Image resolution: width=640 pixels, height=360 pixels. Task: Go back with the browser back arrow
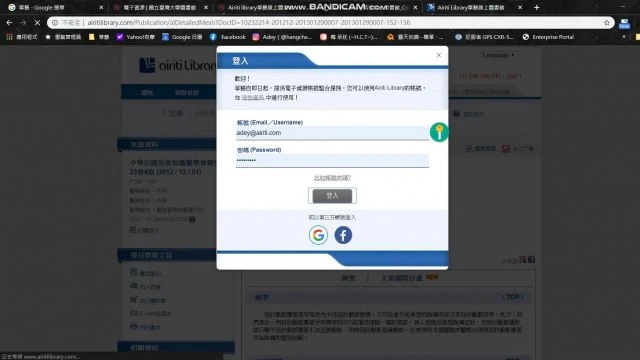point(9,23)
